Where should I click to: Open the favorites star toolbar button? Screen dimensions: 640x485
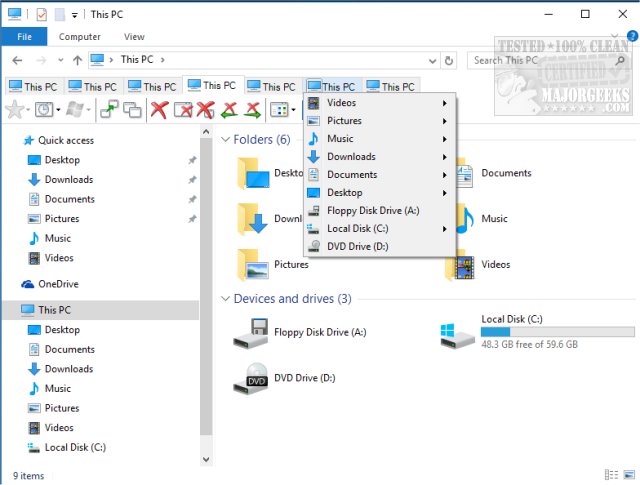point(15,109)
